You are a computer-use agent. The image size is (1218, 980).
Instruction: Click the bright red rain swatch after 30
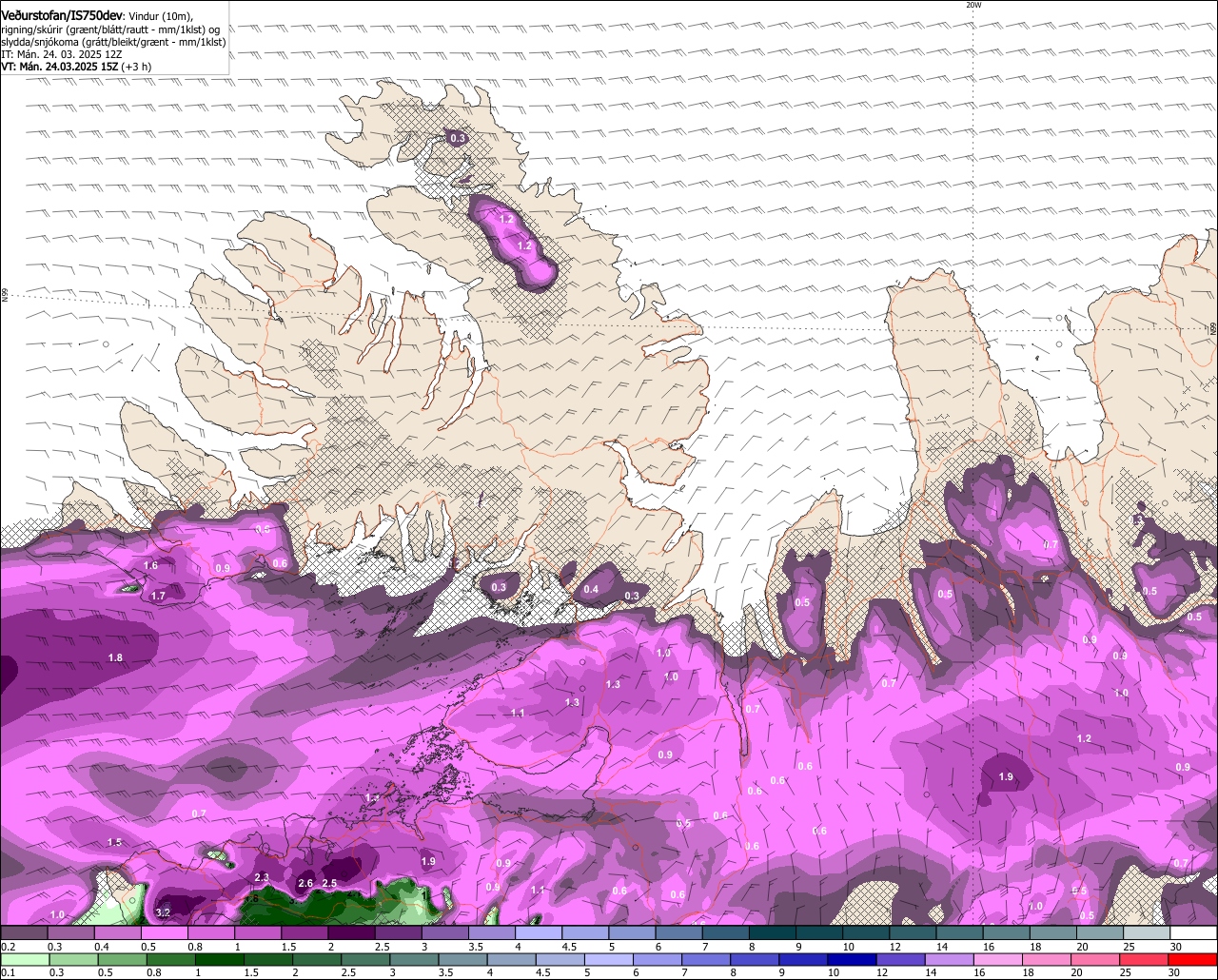tap(1192, 959)
